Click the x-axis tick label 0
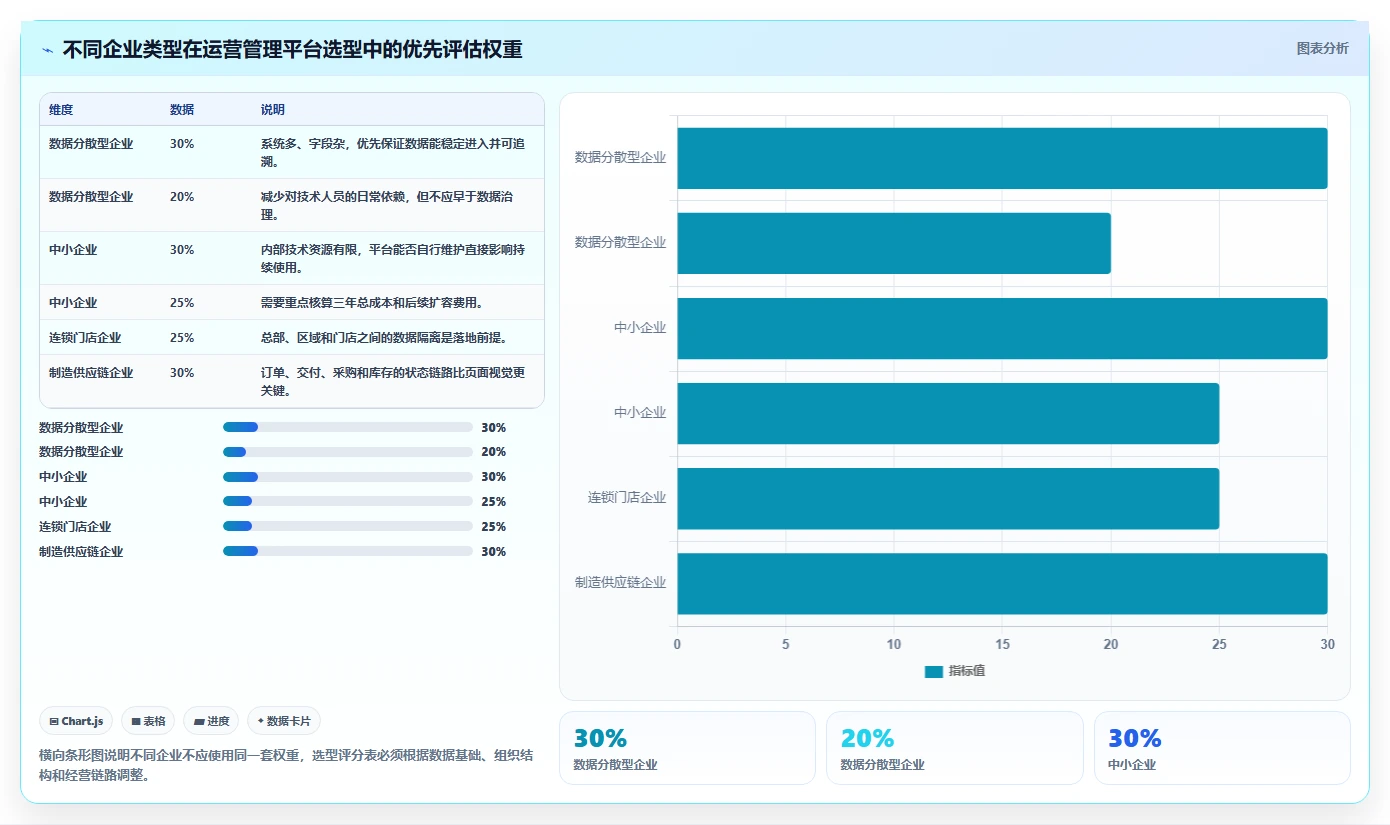Viewport: 1390px width, 825px height. [x=677, y=645]
